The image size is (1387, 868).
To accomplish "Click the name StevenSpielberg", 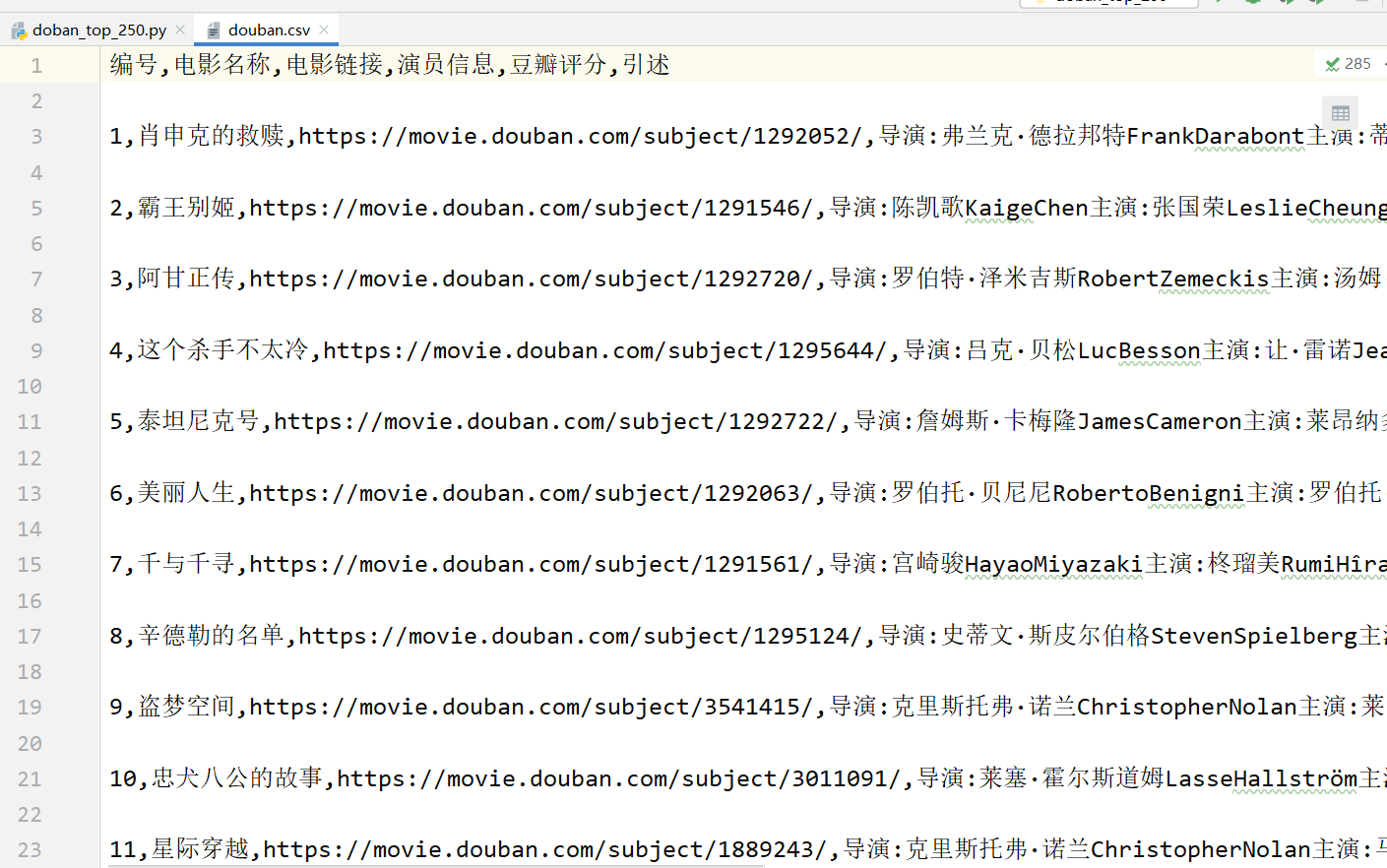I will [x=1254, y=636].
